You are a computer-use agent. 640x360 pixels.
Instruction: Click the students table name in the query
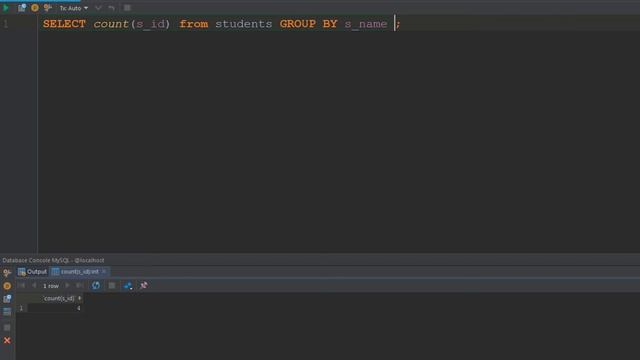244,24
